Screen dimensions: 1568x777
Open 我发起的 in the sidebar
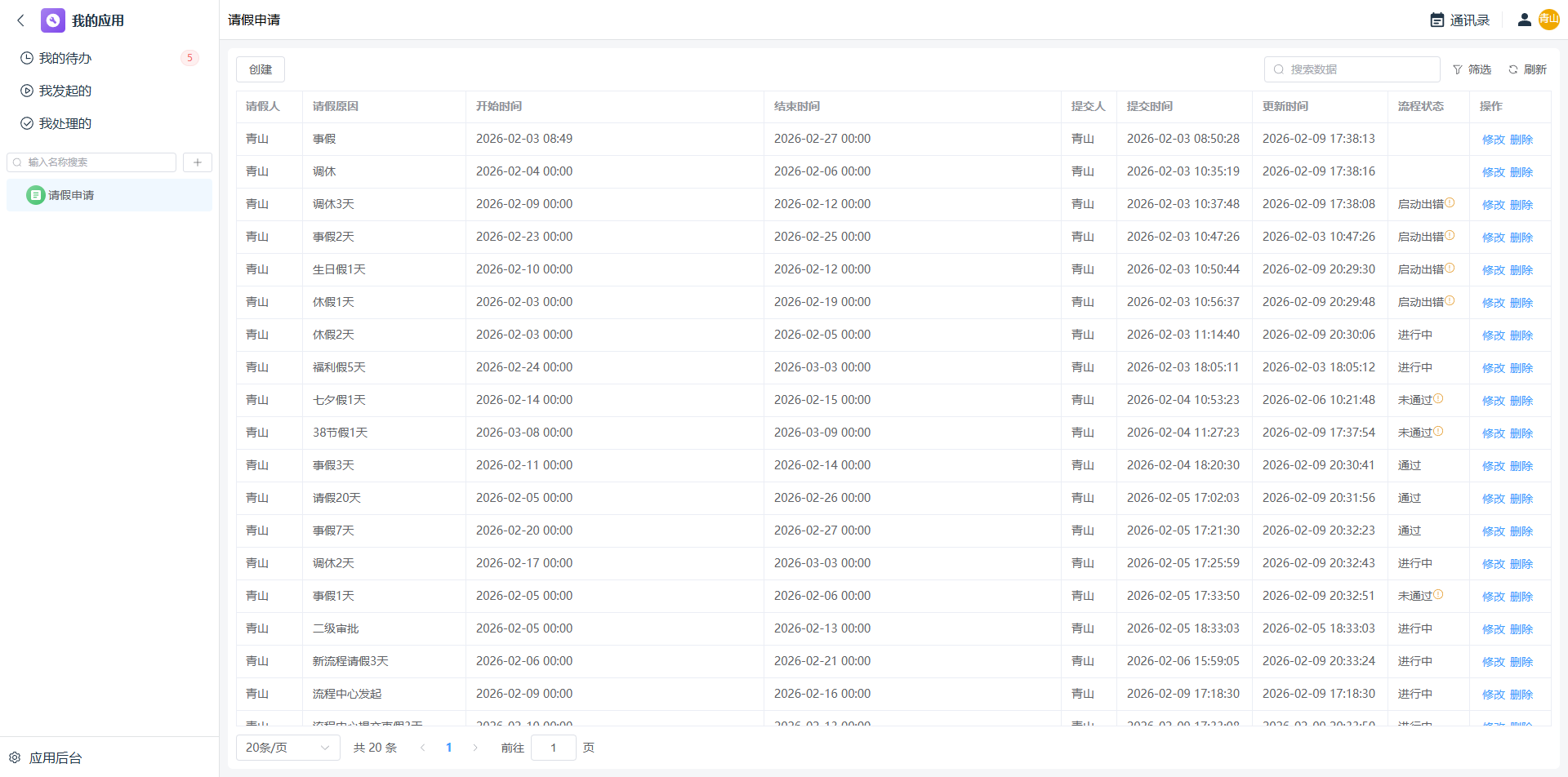point(65,91)
